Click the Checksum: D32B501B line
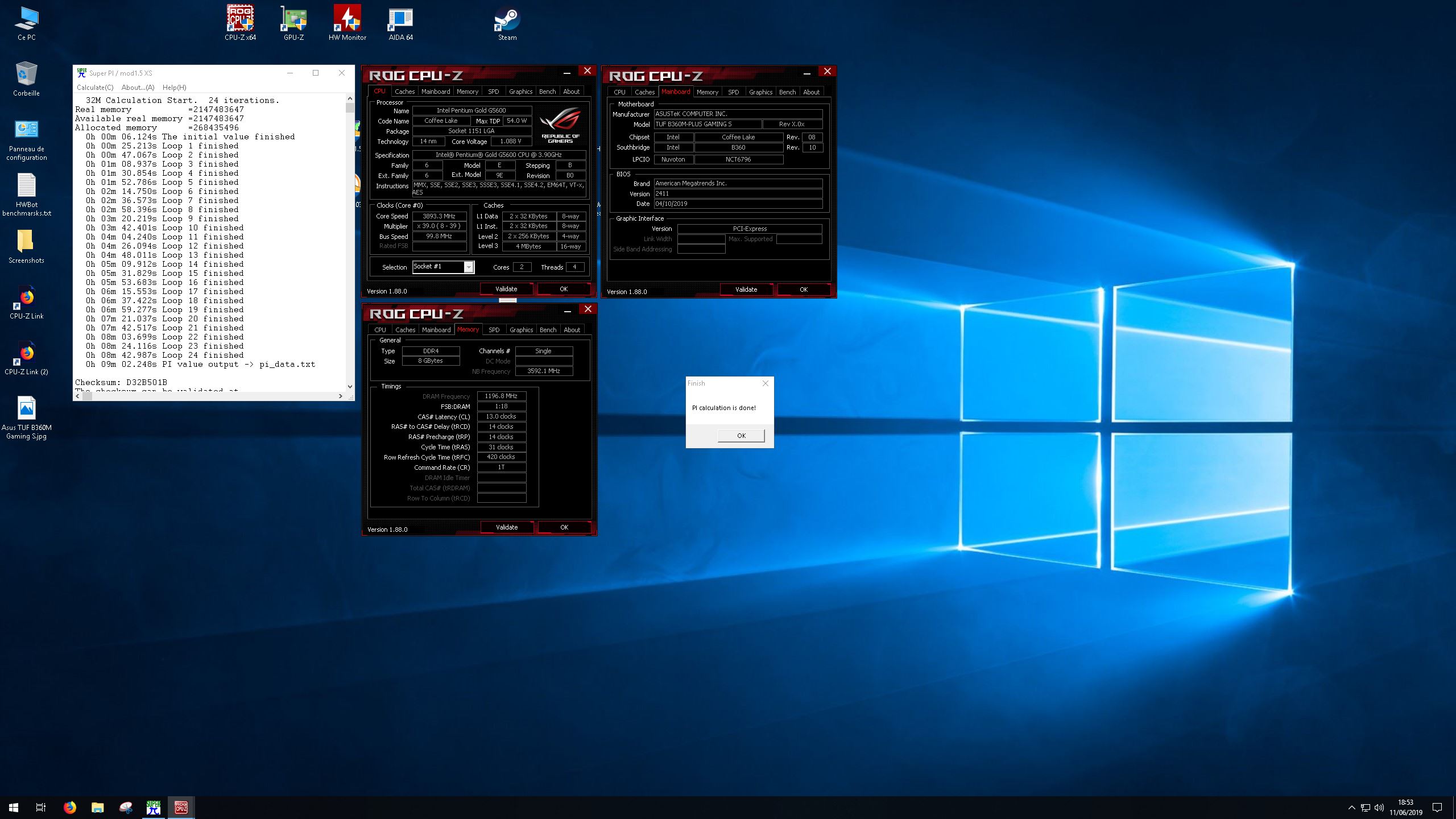 pyautogui.click(x=121, y=382)
